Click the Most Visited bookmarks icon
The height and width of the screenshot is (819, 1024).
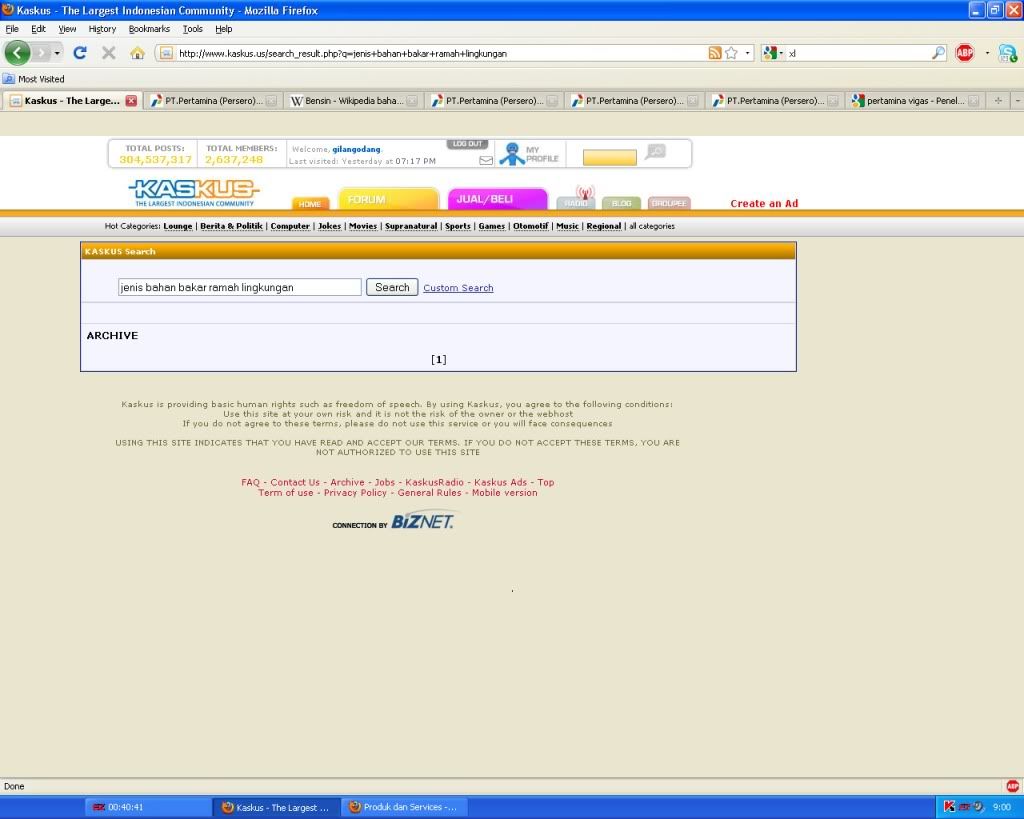(x=8, y=79)
